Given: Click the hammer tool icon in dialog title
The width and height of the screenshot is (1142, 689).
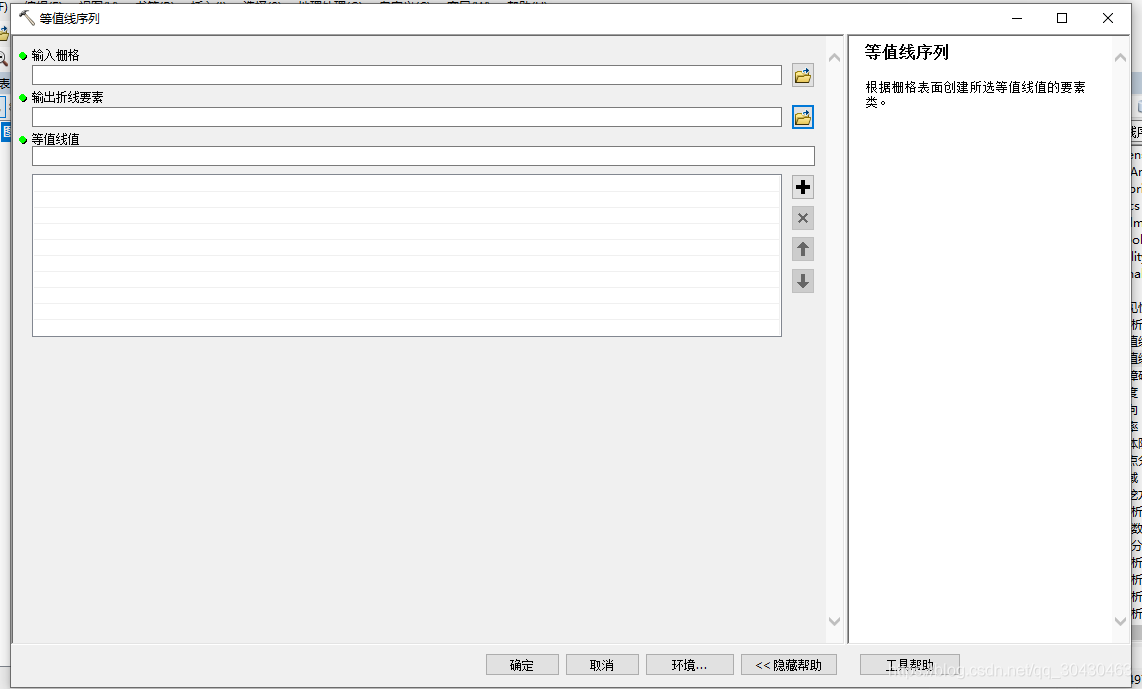Looking at the screenshot, I should [x=25, y=17].
